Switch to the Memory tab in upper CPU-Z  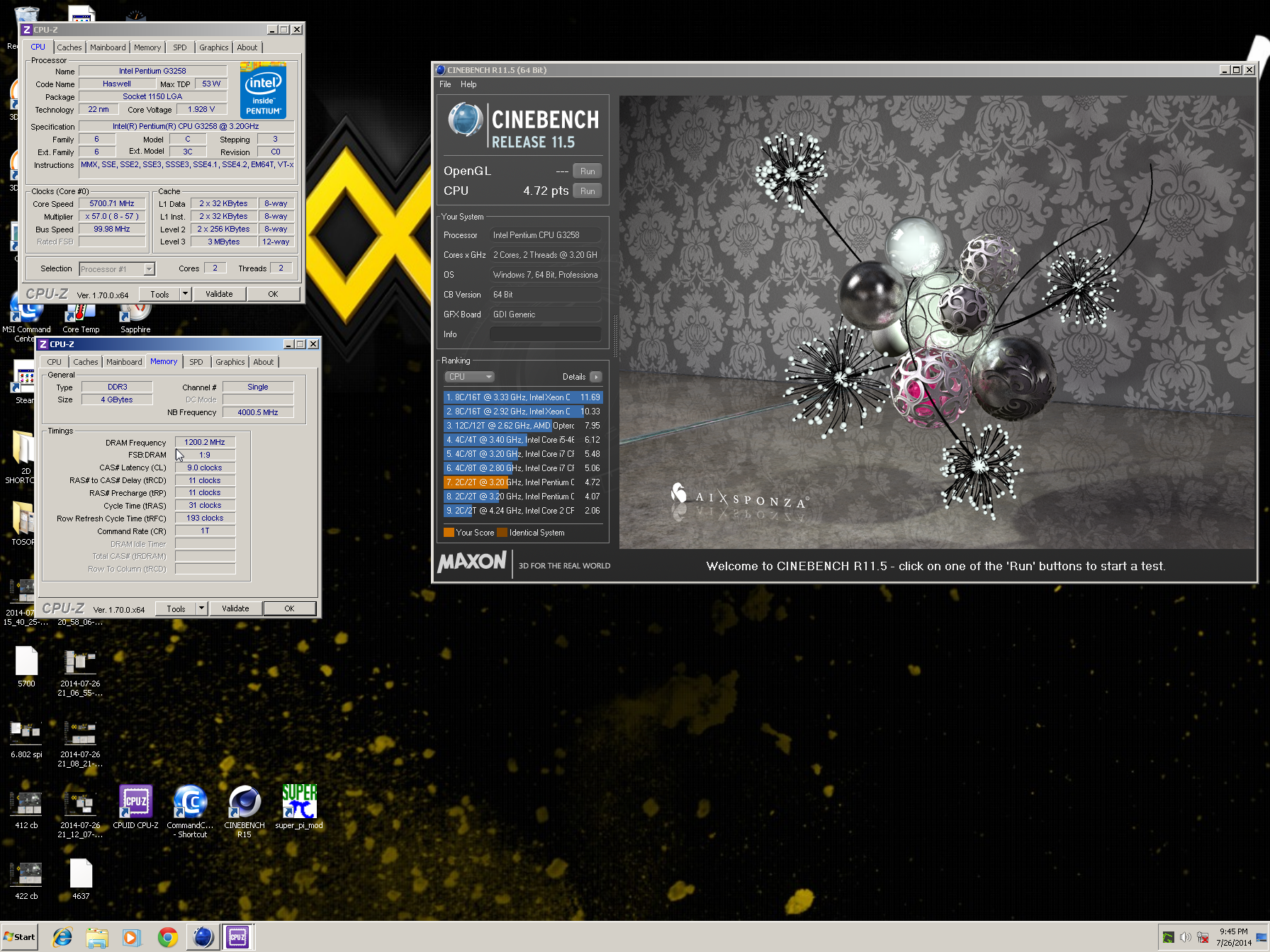[x=147, y=47]
